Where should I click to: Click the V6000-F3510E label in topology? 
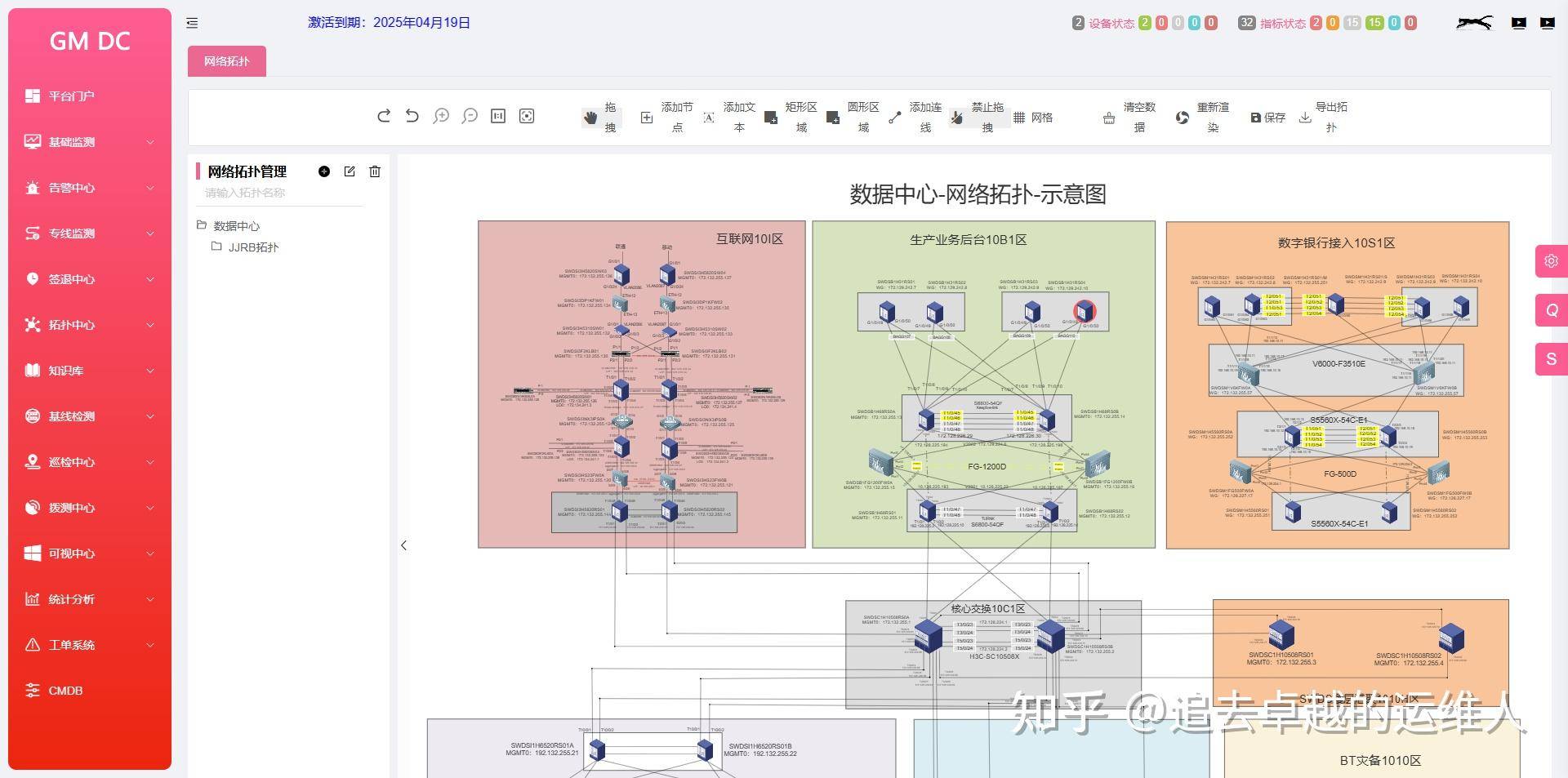pos(1339,364)
